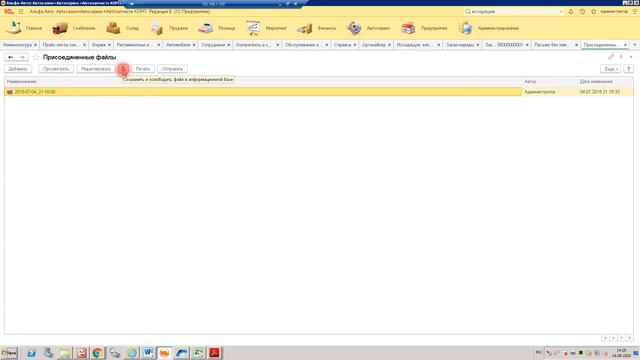Open the notifications bell
This screenshot has height=360, width=640.
click(571, 11)
